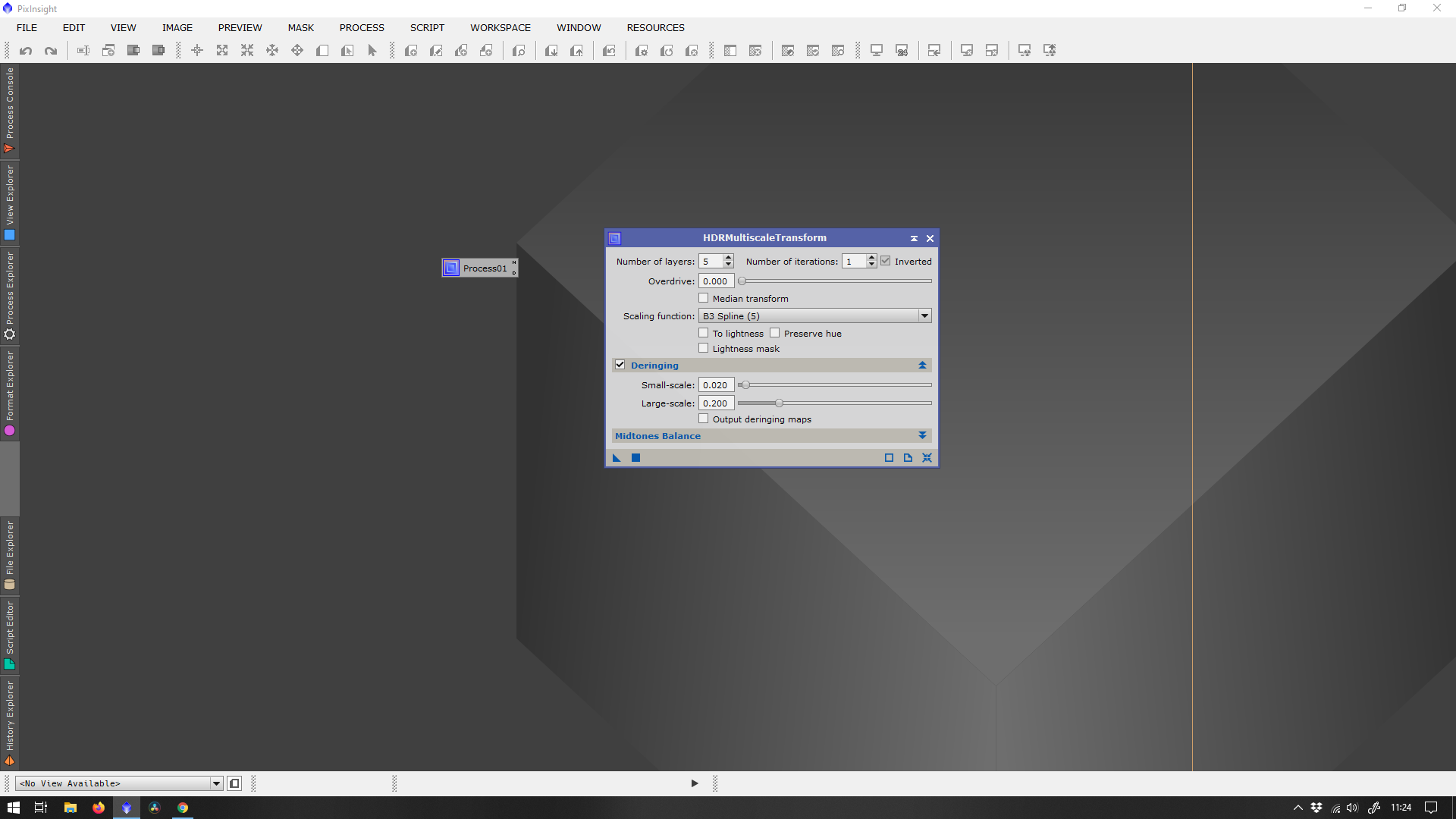
Task: Click the preview icon with magnifying glass
Action: coord(519,51)
